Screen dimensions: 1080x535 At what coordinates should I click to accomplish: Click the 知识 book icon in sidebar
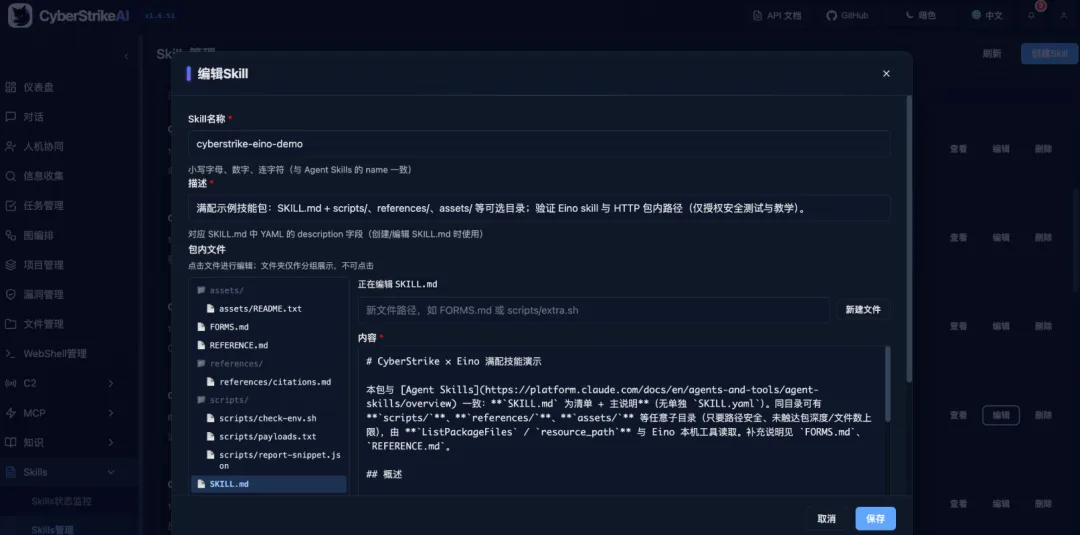tap(10, 442)
